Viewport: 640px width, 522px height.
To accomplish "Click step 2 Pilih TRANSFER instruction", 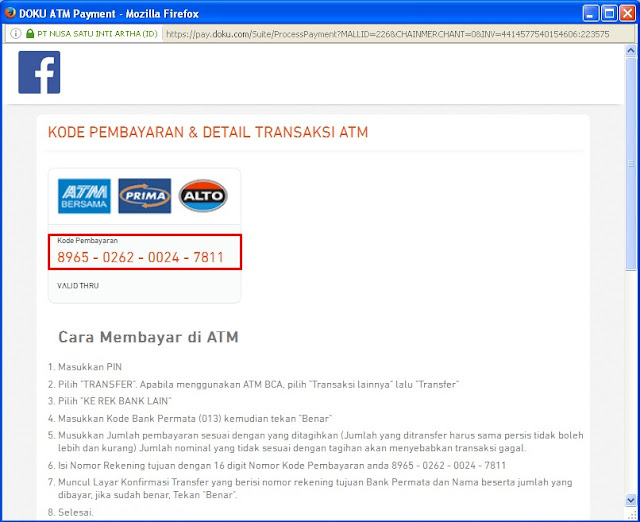I will [x=253, y=384].
